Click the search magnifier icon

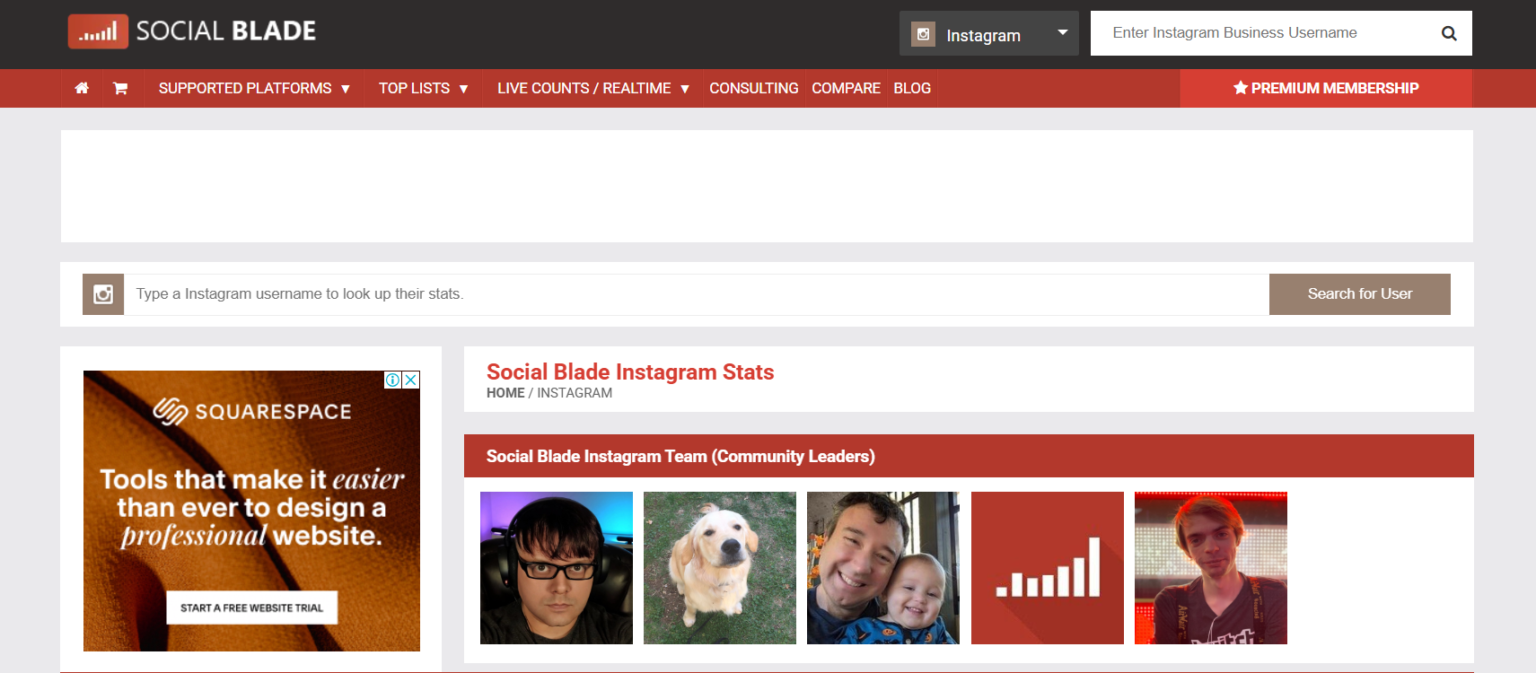tap(1449, 32)
